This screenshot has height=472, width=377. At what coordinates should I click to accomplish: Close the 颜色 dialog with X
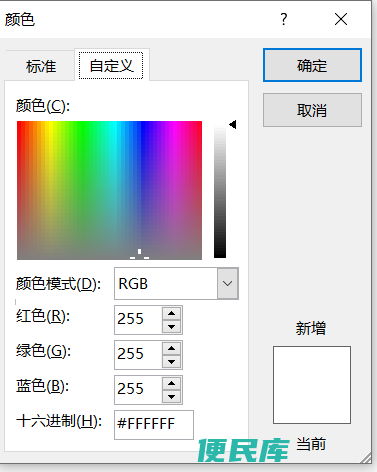point(341,19)
